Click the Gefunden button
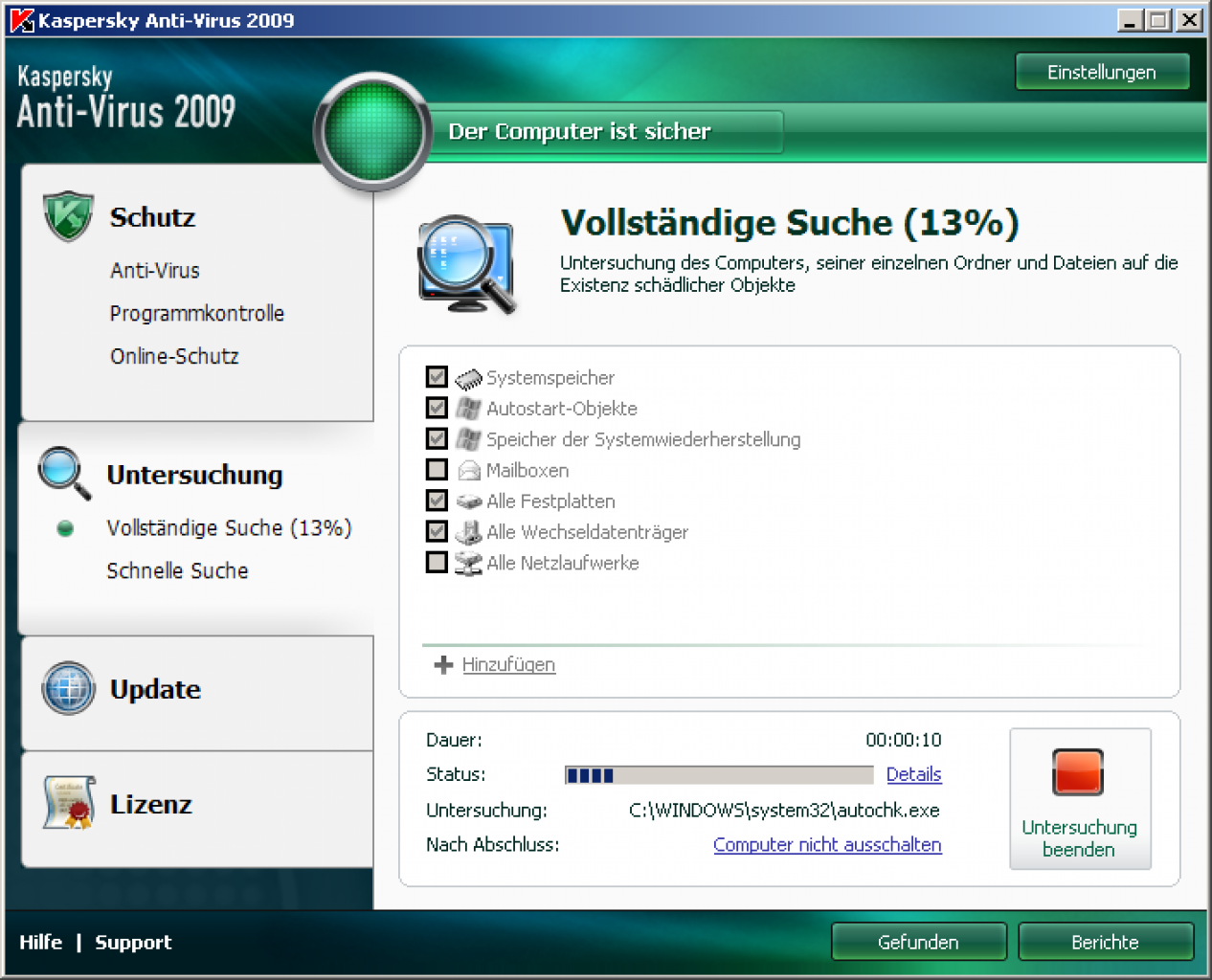This screenshot has height=980, width=1212. (x=918, y=942)
